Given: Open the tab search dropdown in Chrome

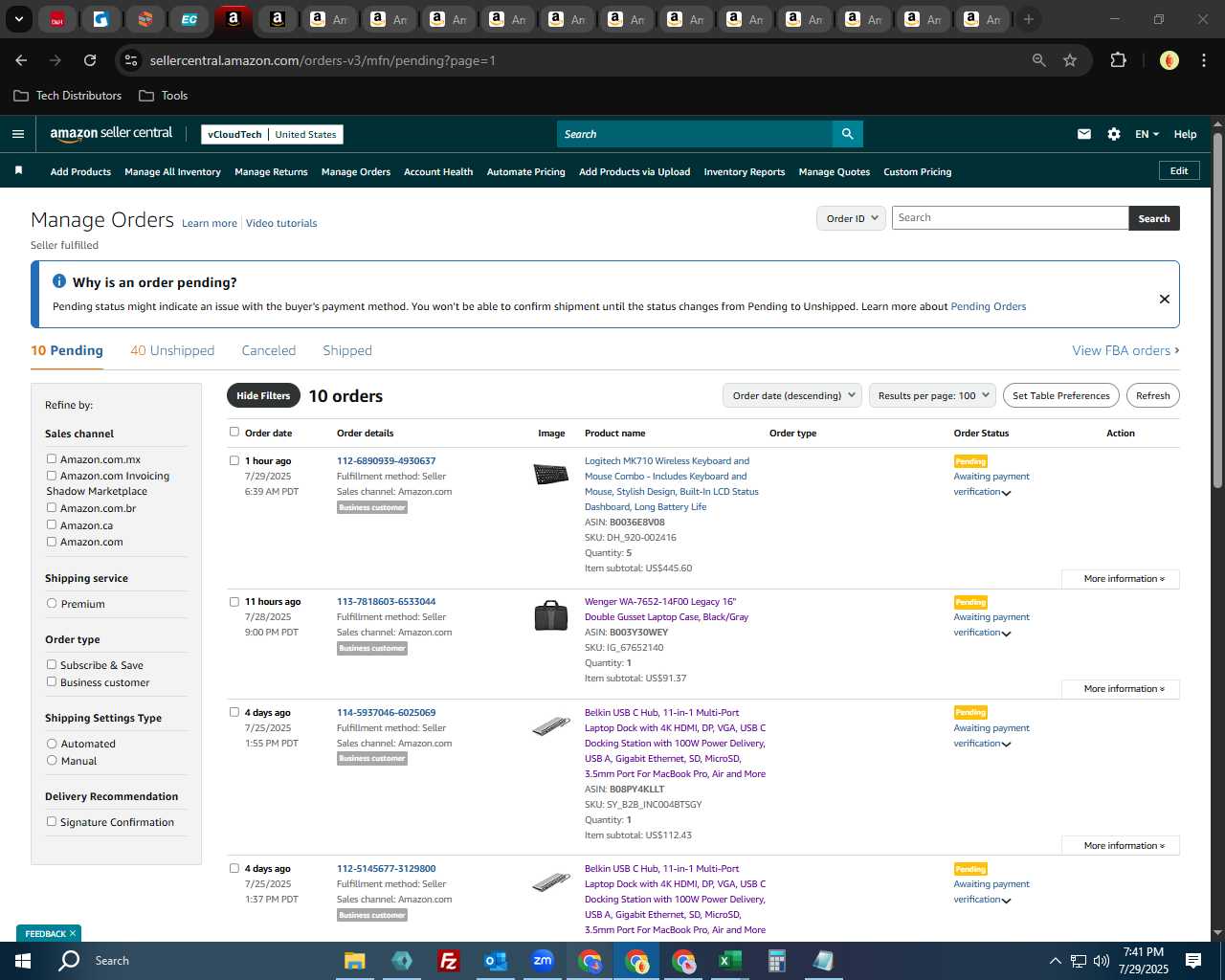Looking at the screenshot, I should (18, 19).
